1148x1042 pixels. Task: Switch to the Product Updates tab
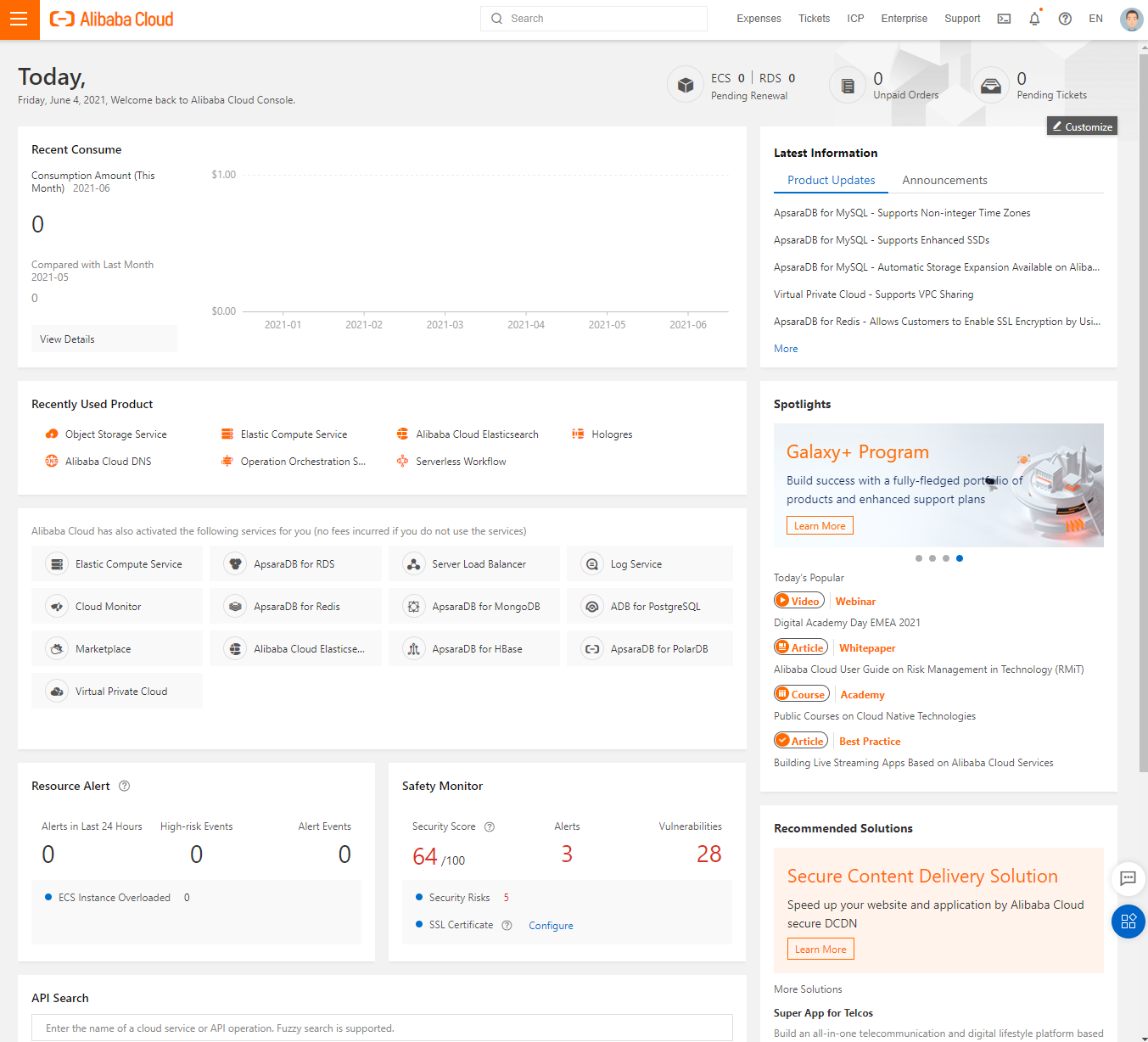831,180
